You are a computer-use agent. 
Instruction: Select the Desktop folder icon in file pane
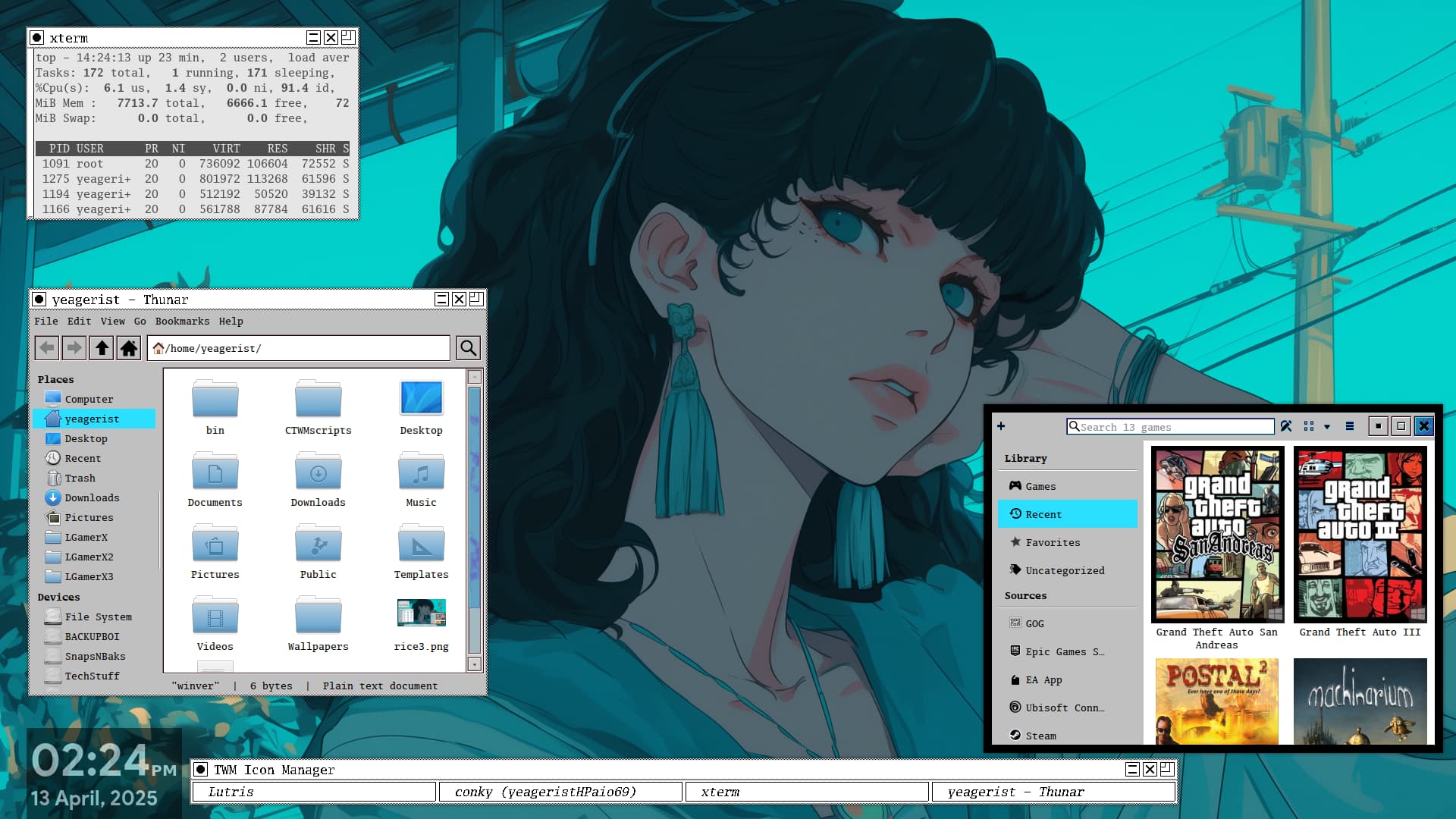pyautogui.click(x=422, y=398)
